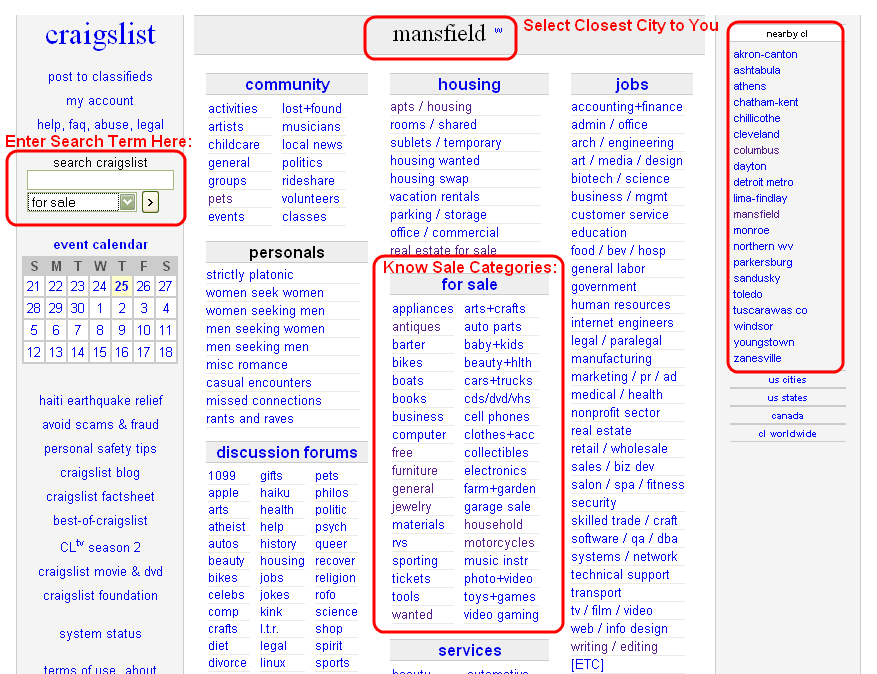Go to lost+found in community
The image size is (877, 674).
click(x=312, y=109)
